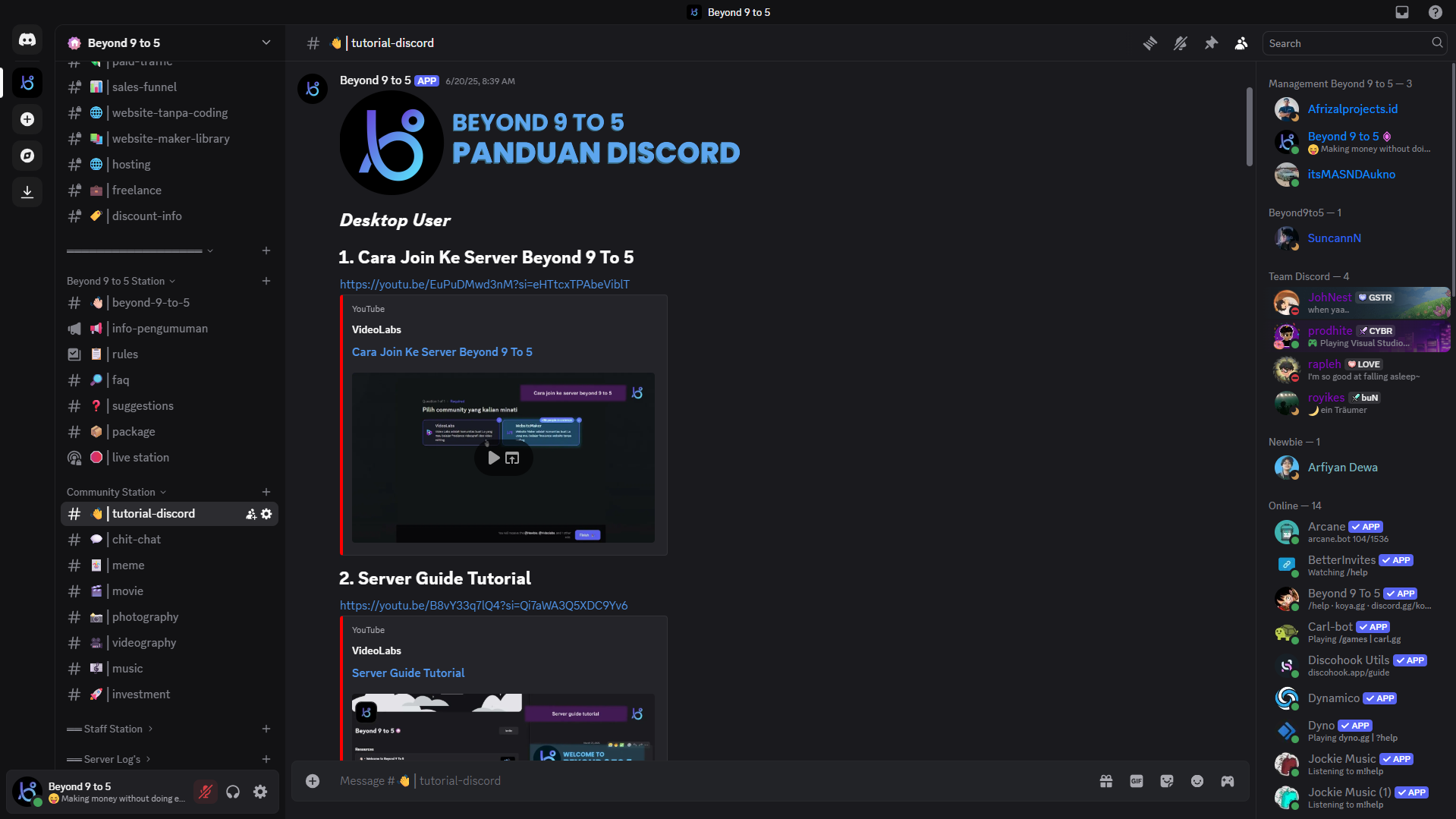Open the sticker picker
This screenshot has height=819, width=1456.
click(x=1167, y=781)
